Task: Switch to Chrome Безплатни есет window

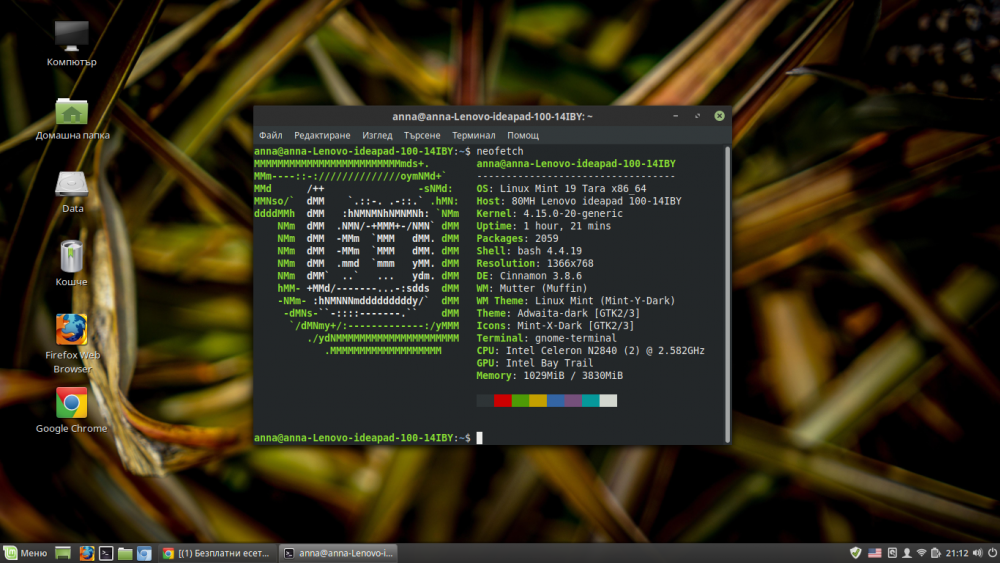Action: tap(217, 553)
